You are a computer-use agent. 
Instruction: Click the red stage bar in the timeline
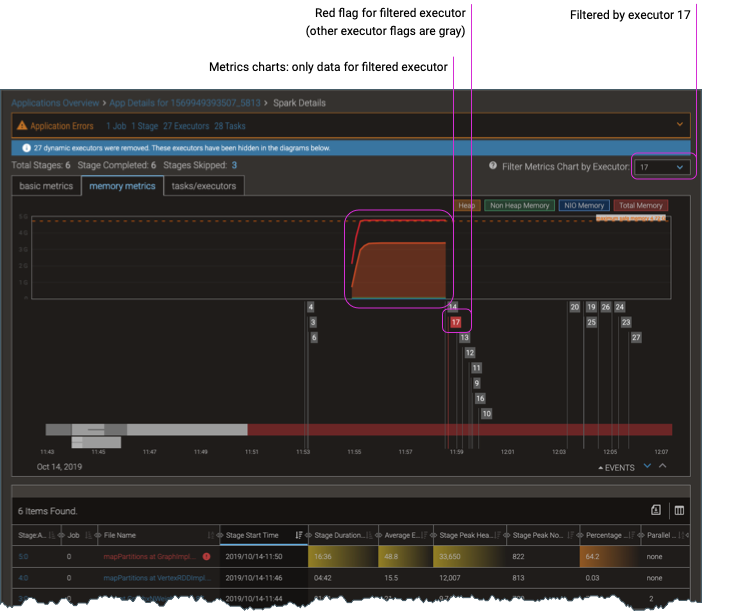460,430
